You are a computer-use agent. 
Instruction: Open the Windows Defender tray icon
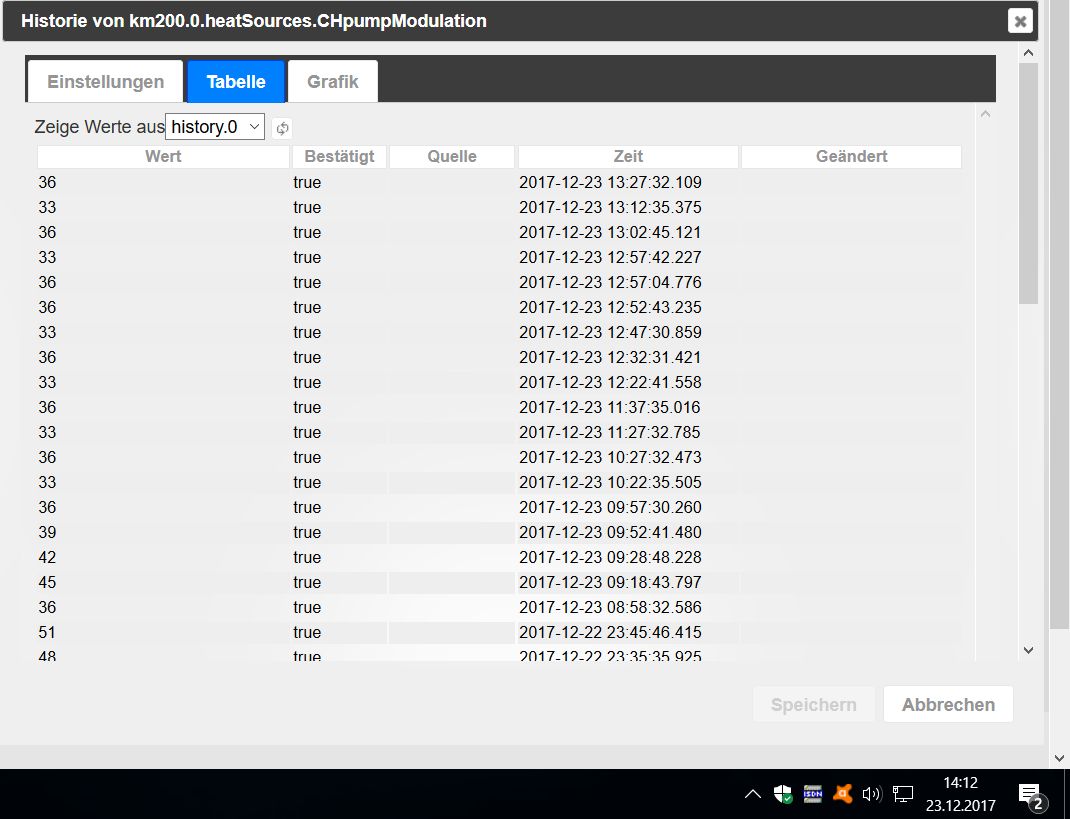(x=783, y=794)
